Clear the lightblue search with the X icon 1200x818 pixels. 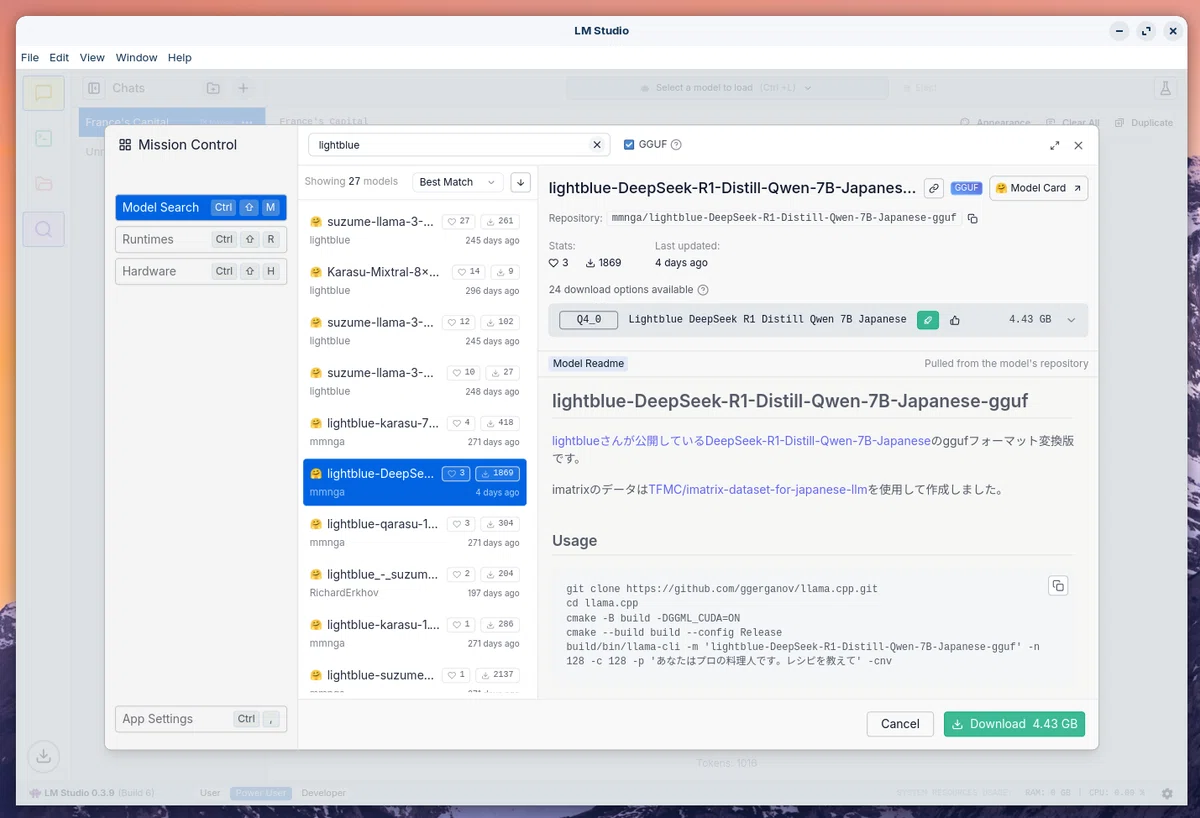click(597, 145)
